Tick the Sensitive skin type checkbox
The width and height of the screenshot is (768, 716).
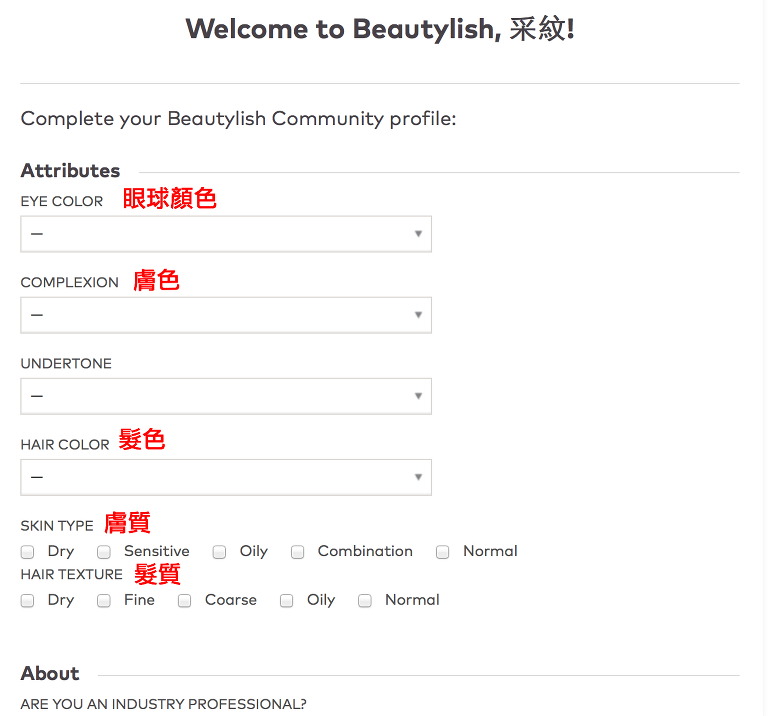click(x=104, y=552)
